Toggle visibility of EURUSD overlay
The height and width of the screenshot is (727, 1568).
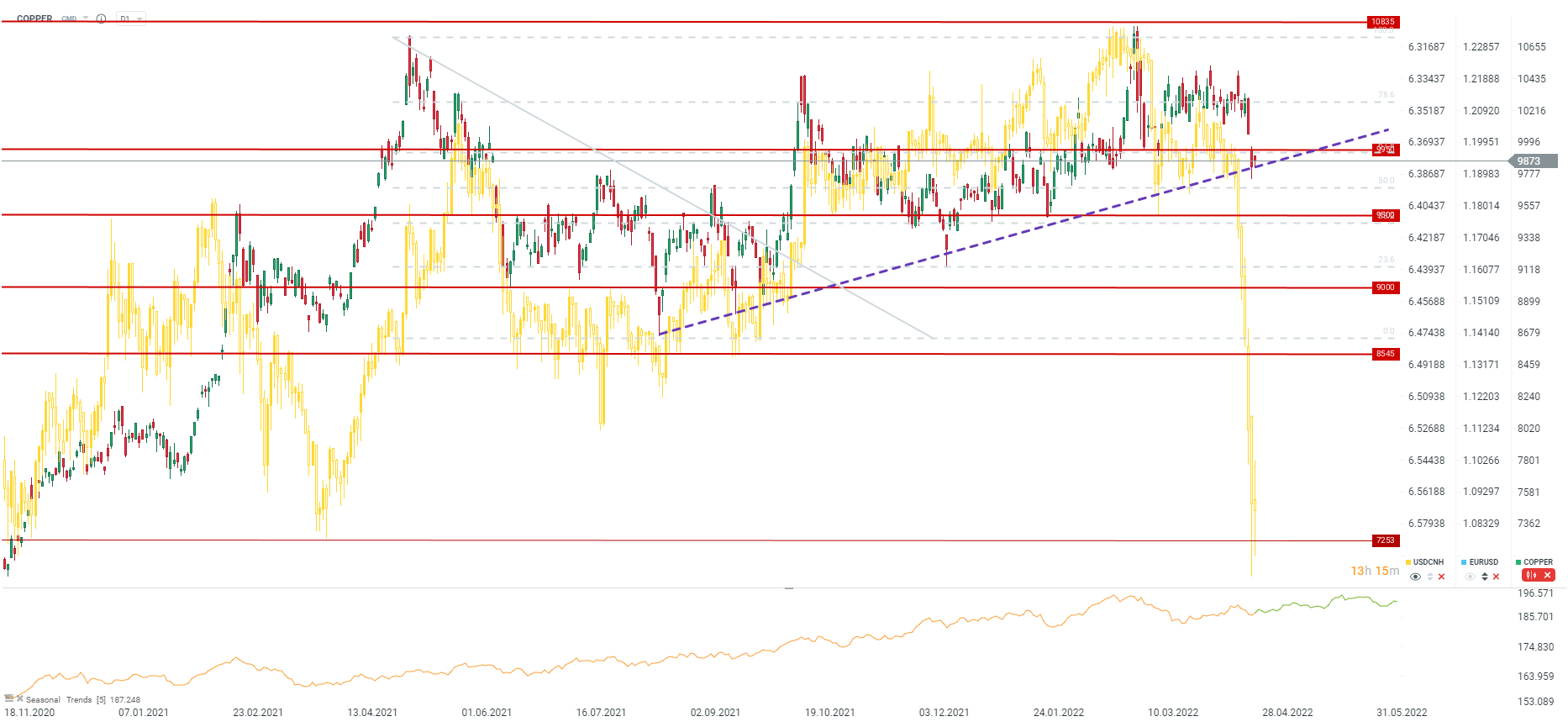click(1470, 577)
